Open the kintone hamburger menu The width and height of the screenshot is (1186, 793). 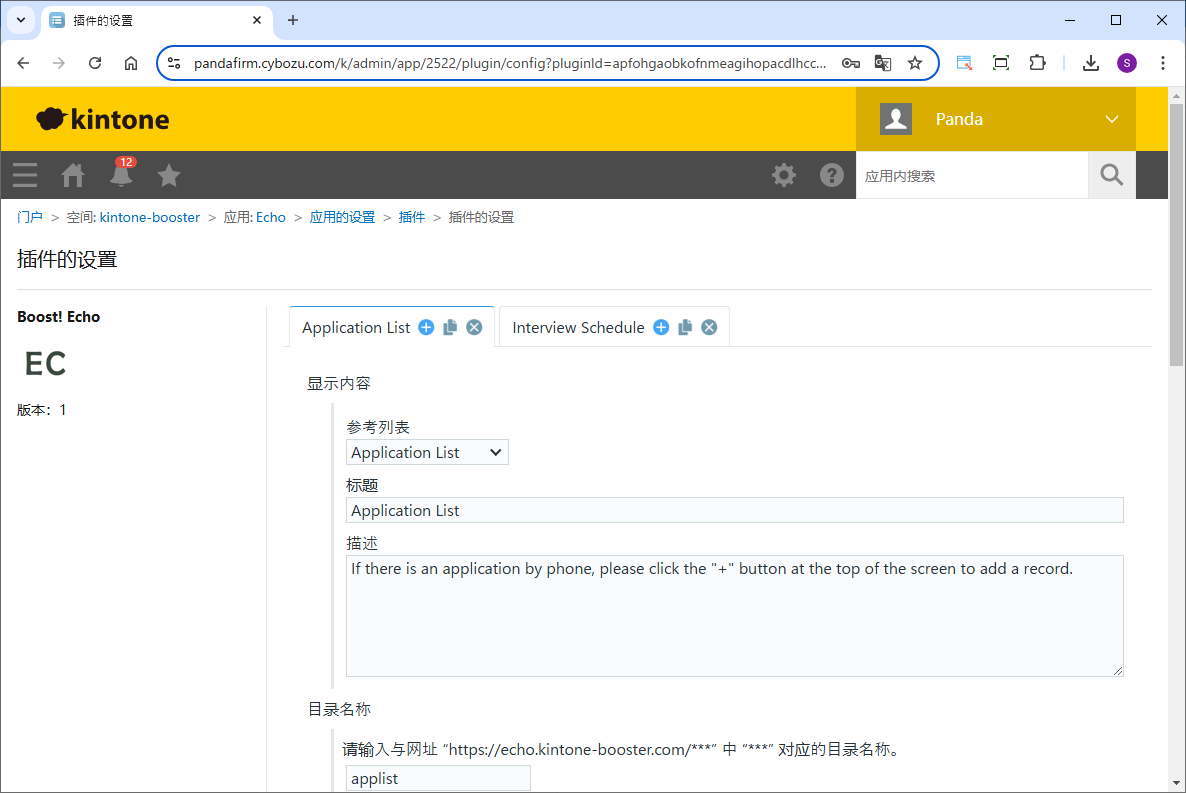[25, 176]
